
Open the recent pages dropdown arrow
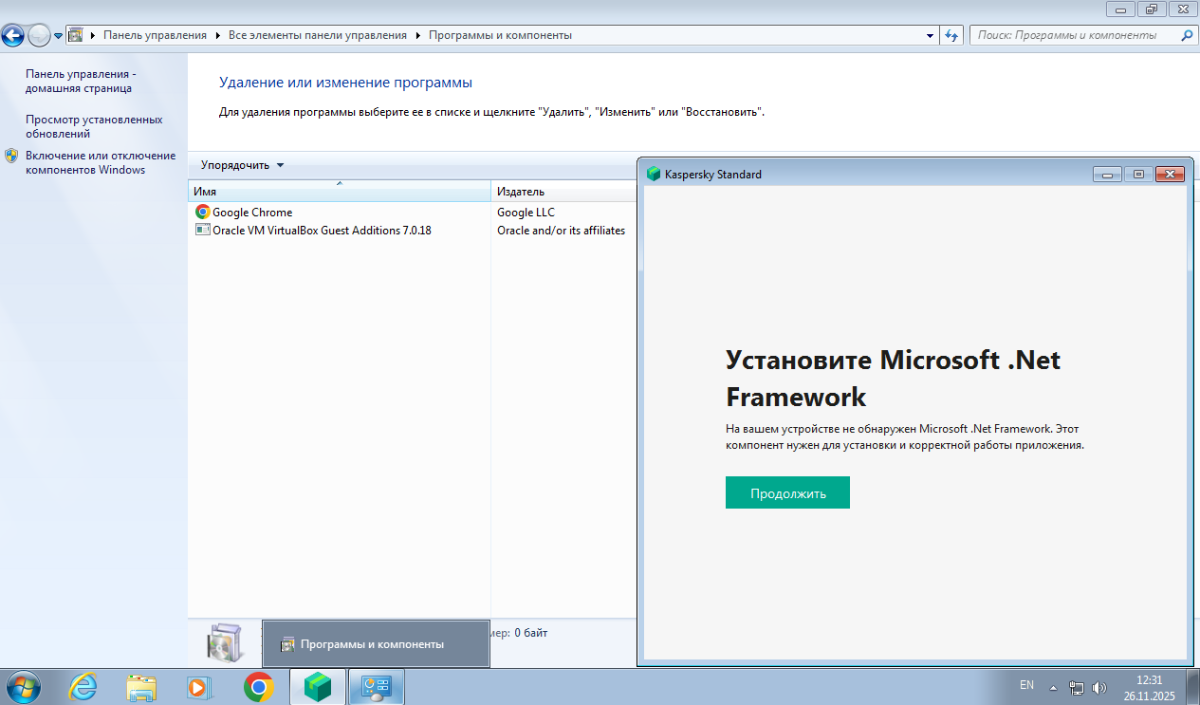click(58, 36)
